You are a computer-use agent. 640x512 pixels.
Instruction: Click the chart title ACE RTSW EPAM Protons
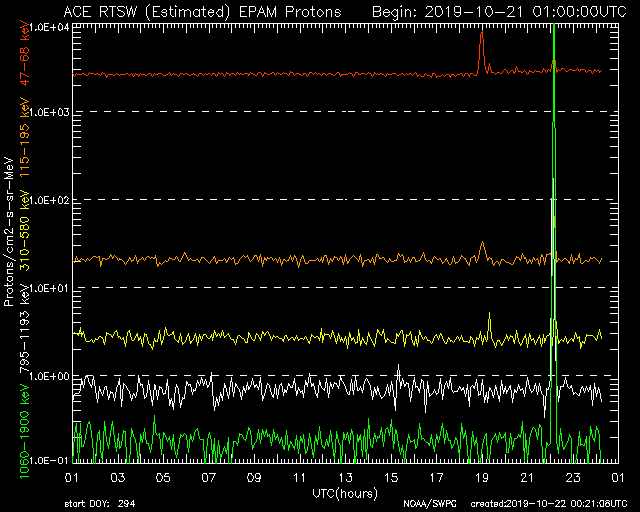(201, 11)
